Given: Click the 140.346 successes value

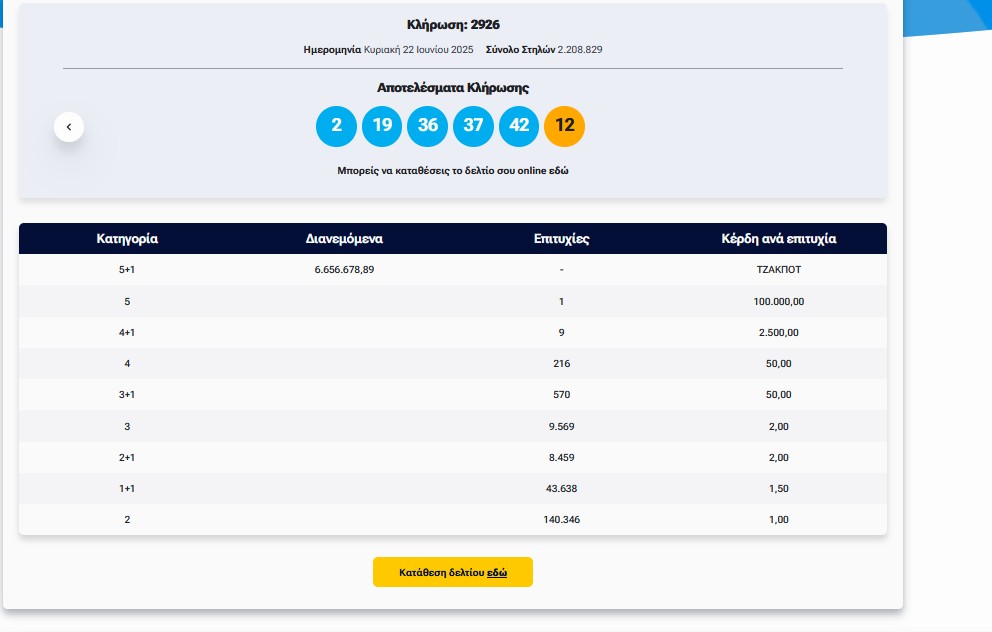Looking at the screenshot, I should coord(561,519).
